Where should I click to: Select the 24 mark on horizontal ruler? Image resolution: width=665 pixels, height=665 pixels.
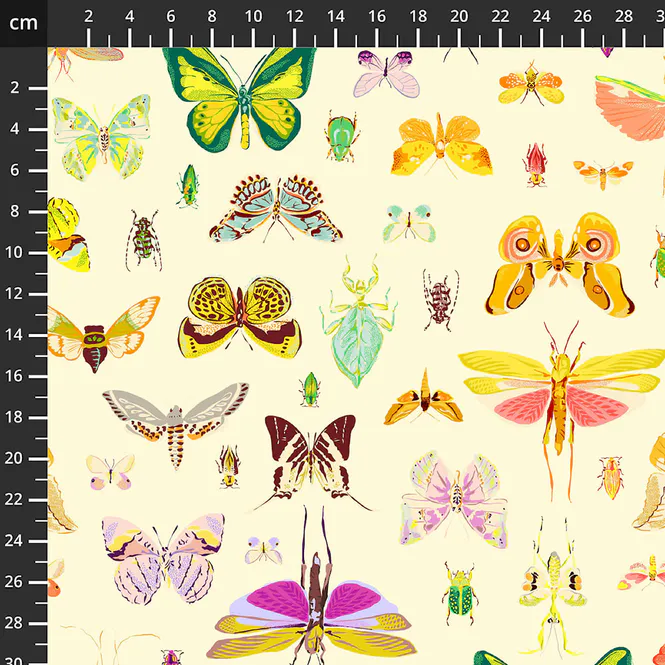click(x=541, y=17)
